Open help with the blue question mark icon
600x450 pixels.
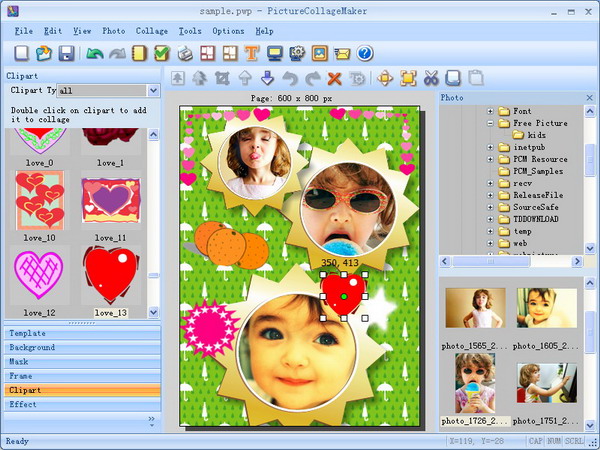coord(365,53)
